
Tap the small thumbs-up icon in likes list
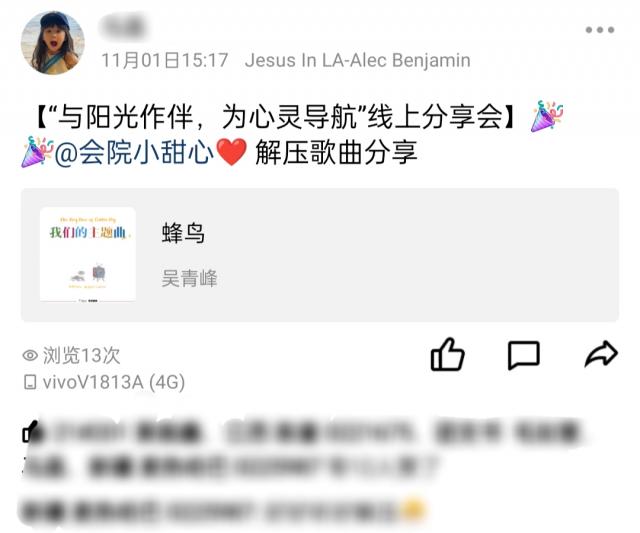(32, 432)
